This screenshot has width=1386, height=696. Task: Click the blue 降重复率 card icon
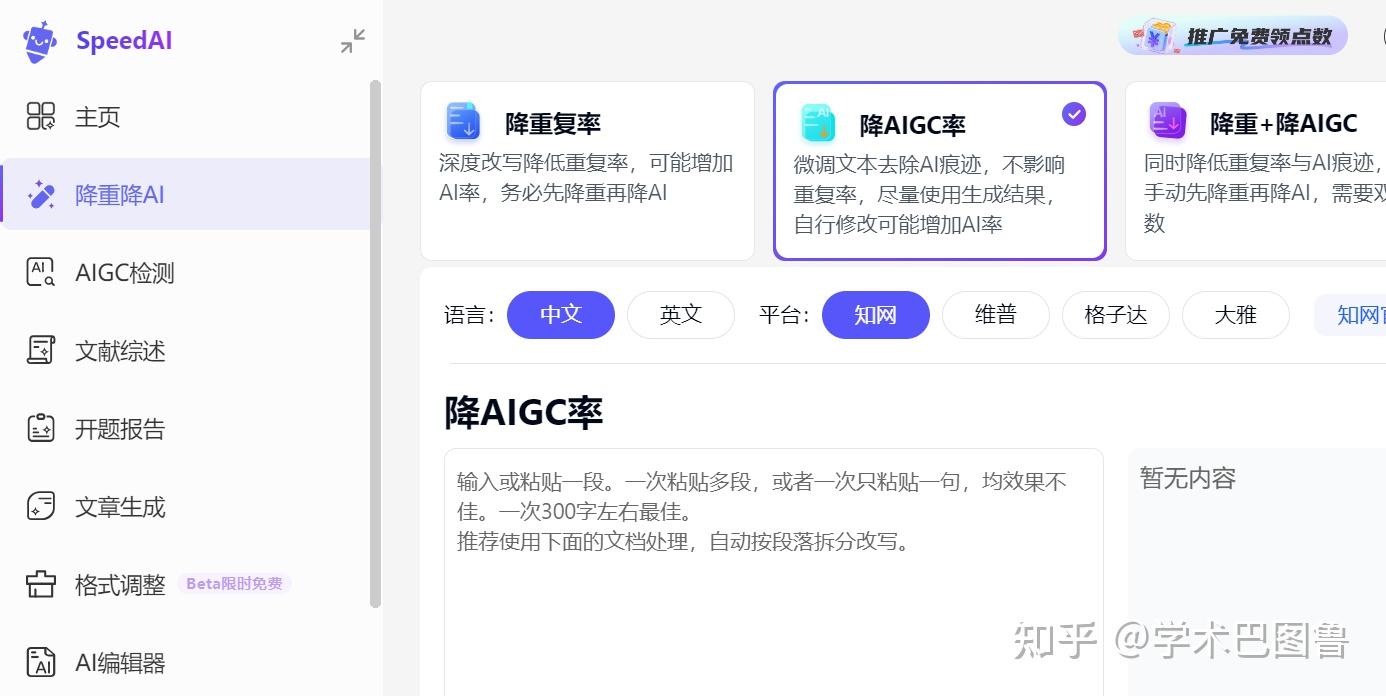(463, 121)
